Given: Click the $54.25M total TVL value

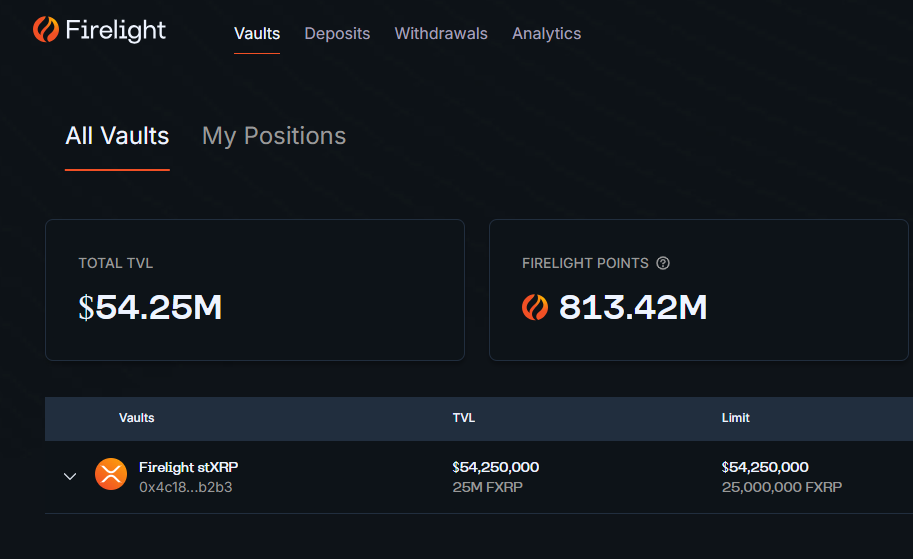Looking at the screenshot, I should tap(150, 307).
